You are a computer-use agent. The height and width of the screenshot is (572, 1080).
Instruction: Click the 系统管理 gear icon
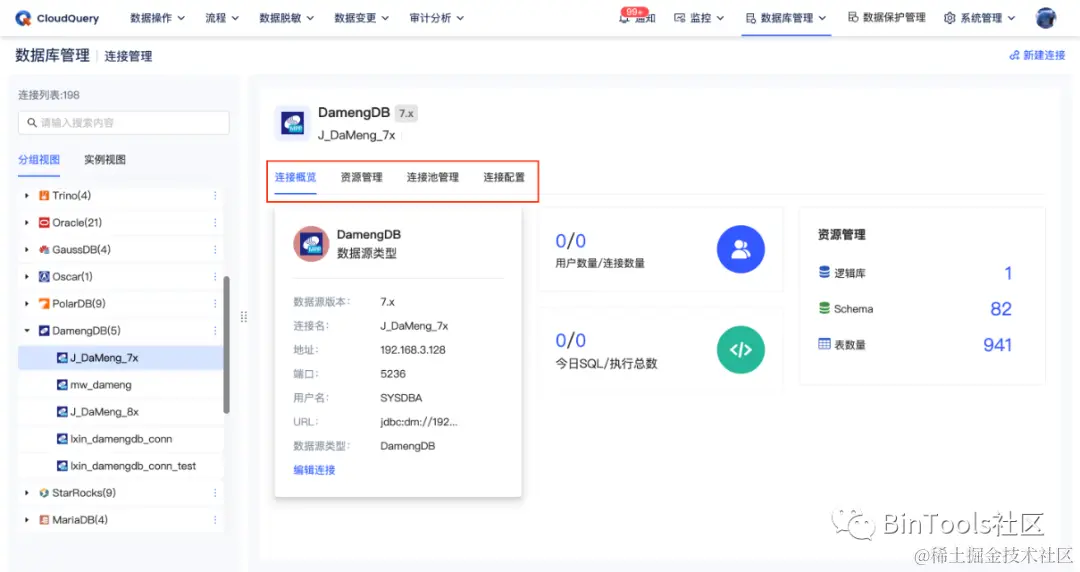coord(950,18)
